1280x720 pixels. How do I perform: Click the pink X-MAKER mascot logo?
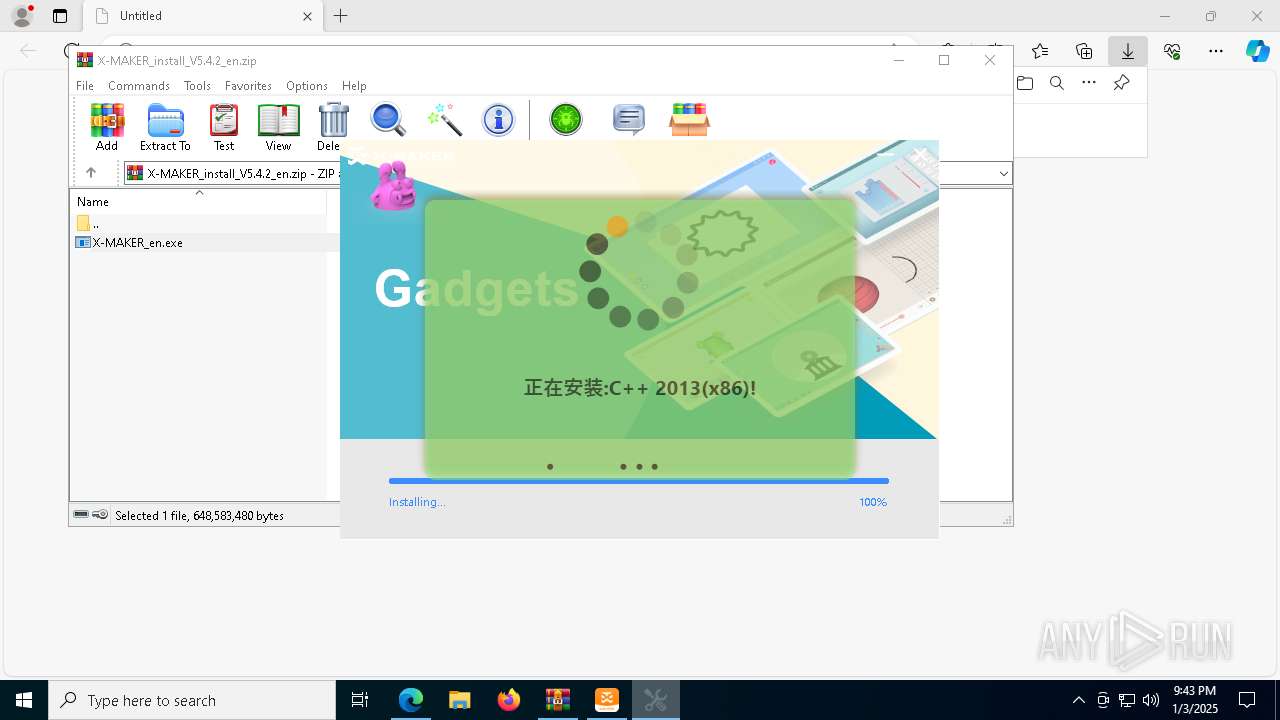click(x=393, y=186)
